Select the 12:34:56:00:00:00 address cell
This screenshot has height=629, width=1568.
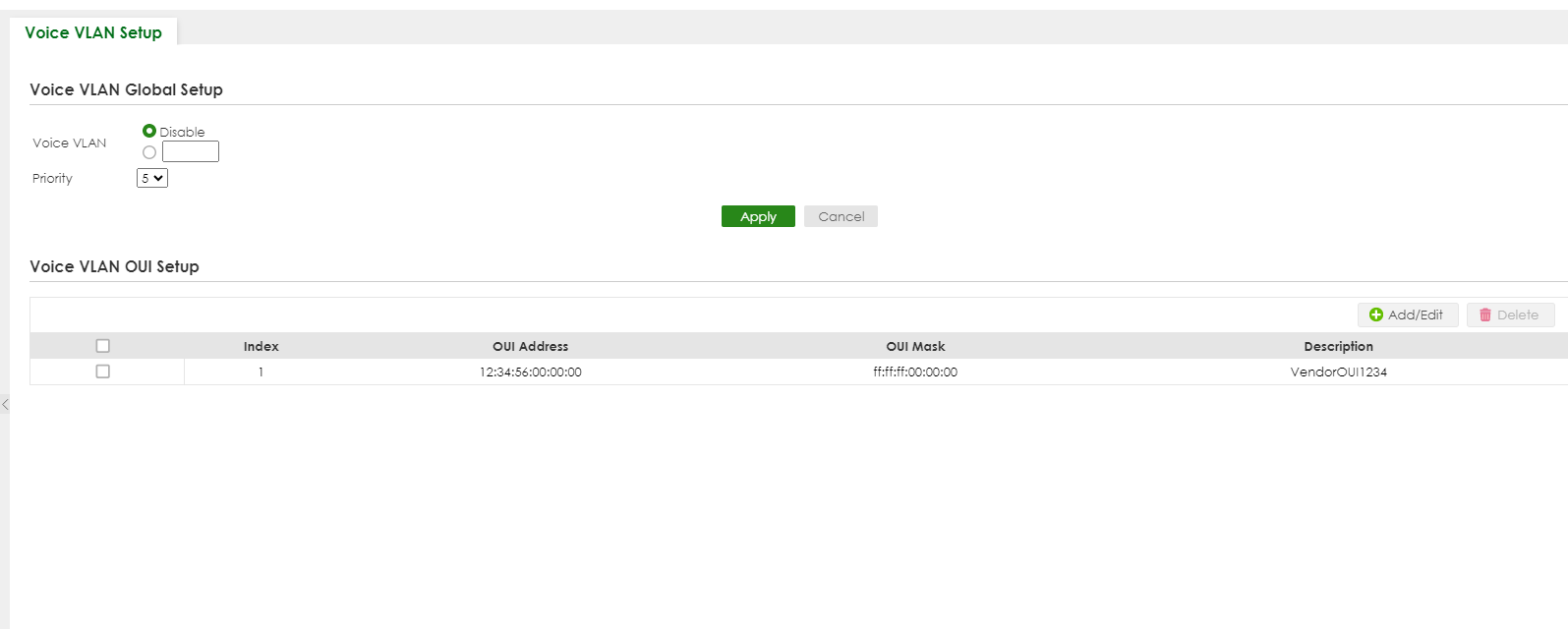coord(531,372)
